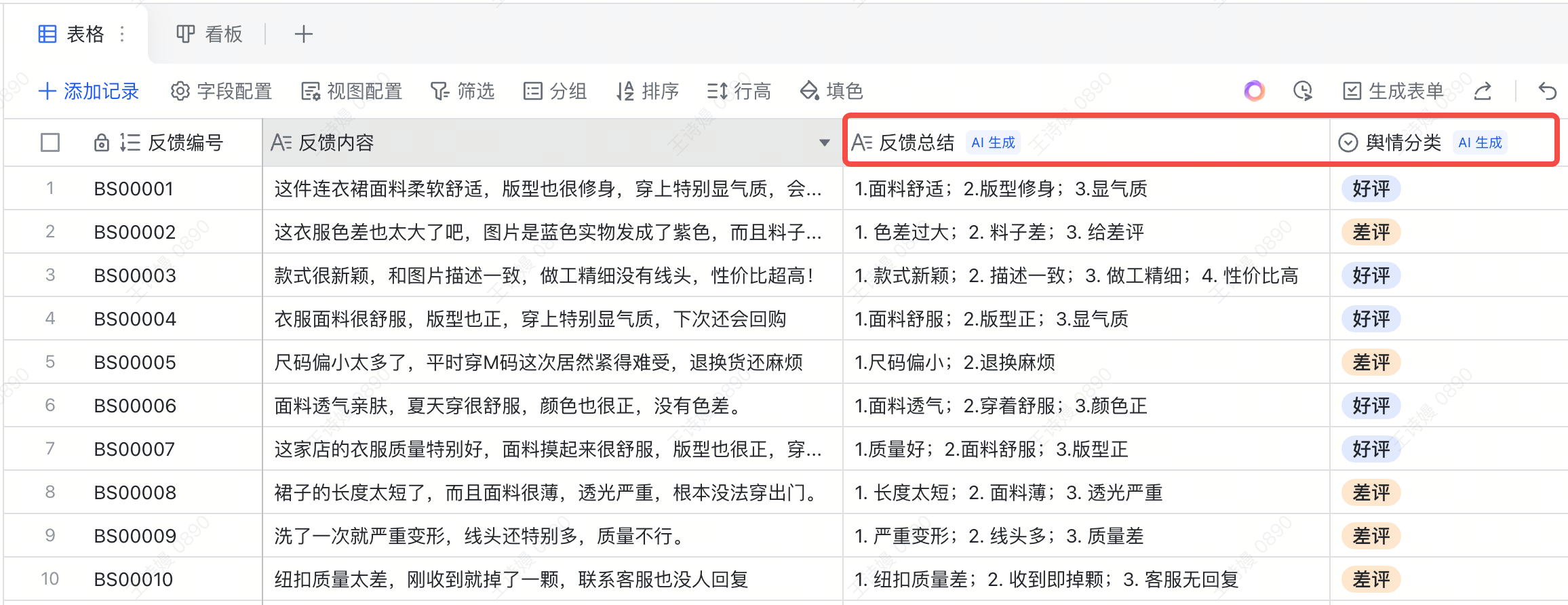This screenshot has width=1568, height=605.
Task: Open the 排序 sort tool
Action: tap(647, 91)
